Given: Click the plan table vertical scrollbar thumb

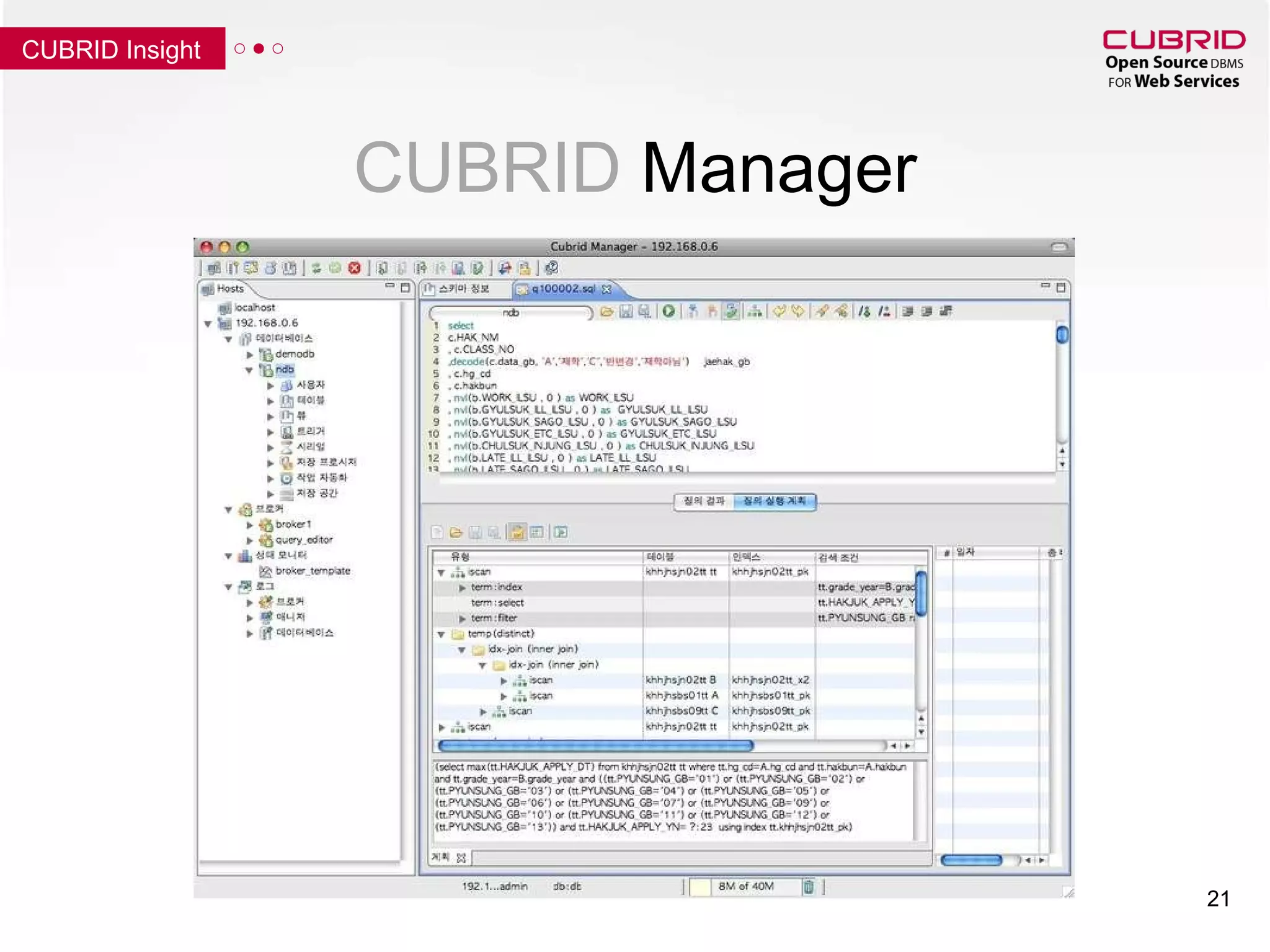Looking at the screenshot, I should point(921,594).
